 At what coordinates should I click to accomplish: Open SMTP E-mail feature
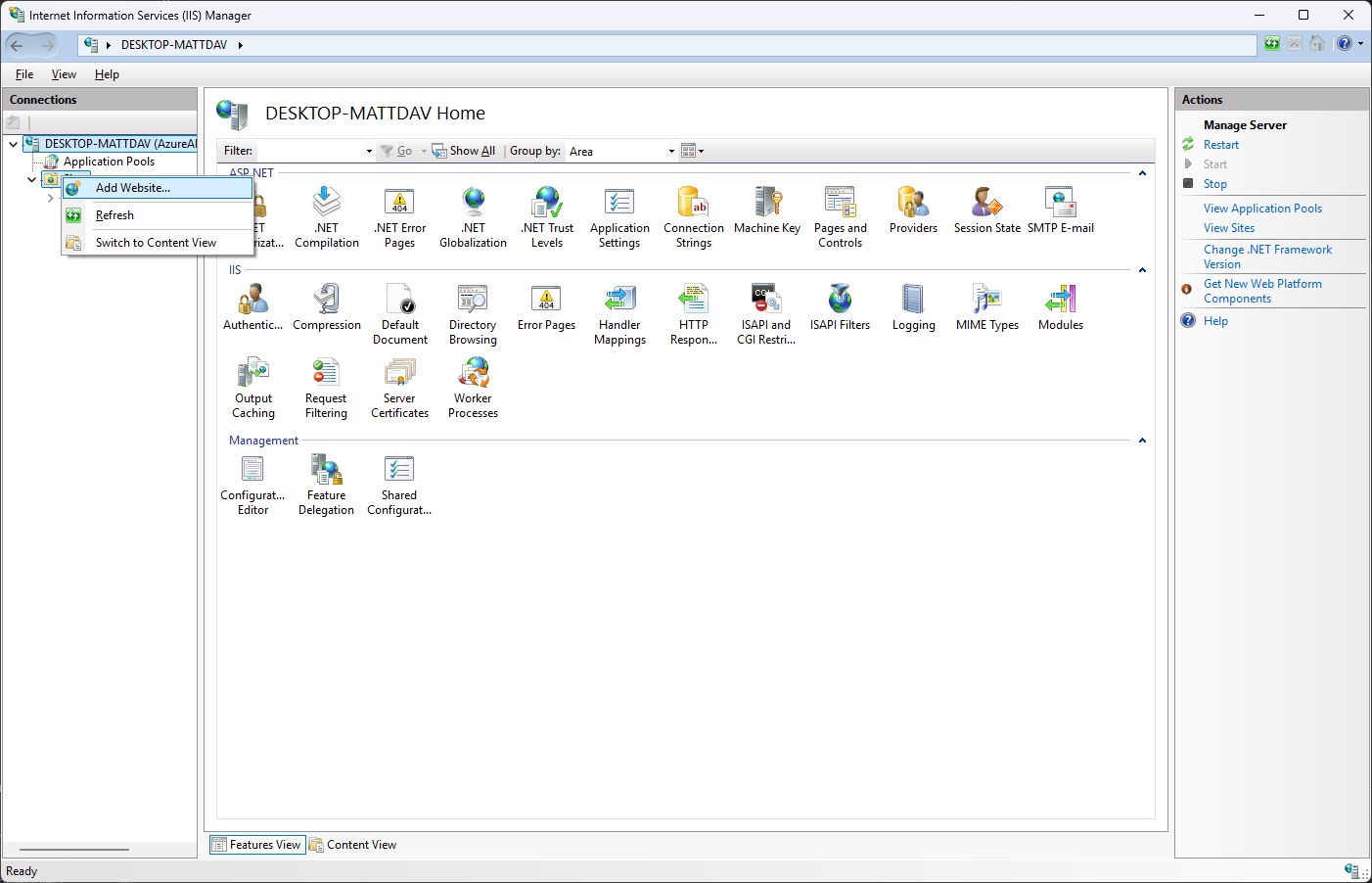[1061, 210]
